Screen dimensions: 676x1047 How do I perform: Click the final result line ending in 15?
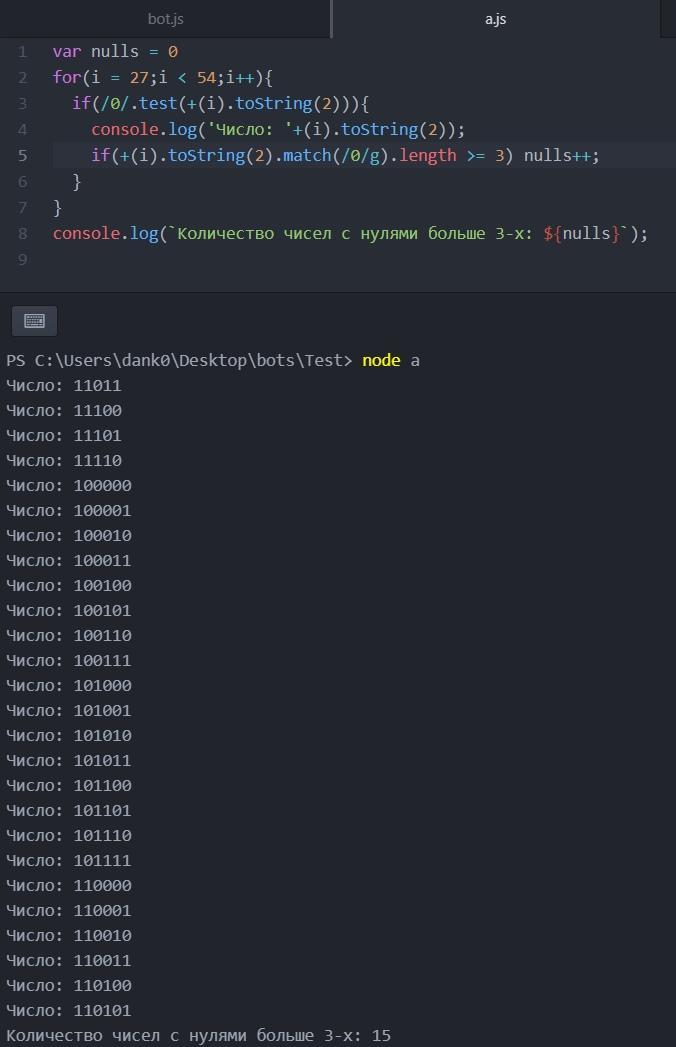tap(198, 1035)
